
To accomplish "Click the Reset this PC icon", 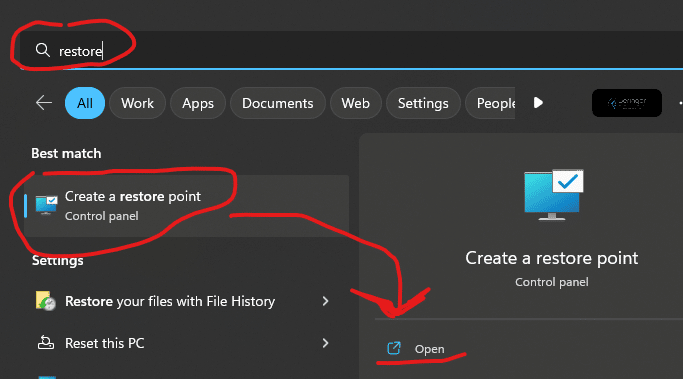I will 46,343.
